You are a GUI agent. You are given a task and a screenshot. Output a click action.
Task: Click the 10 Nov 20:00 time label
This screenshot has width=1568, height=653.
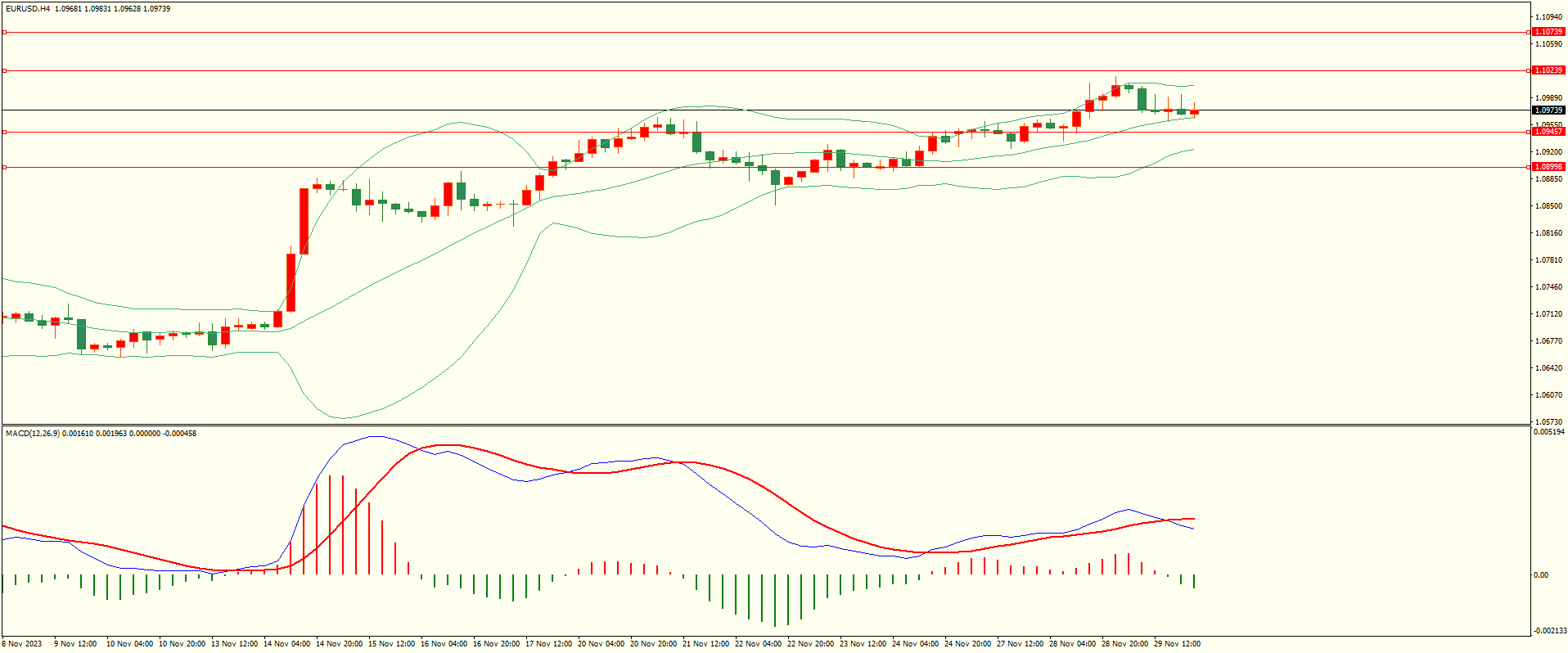182,643
